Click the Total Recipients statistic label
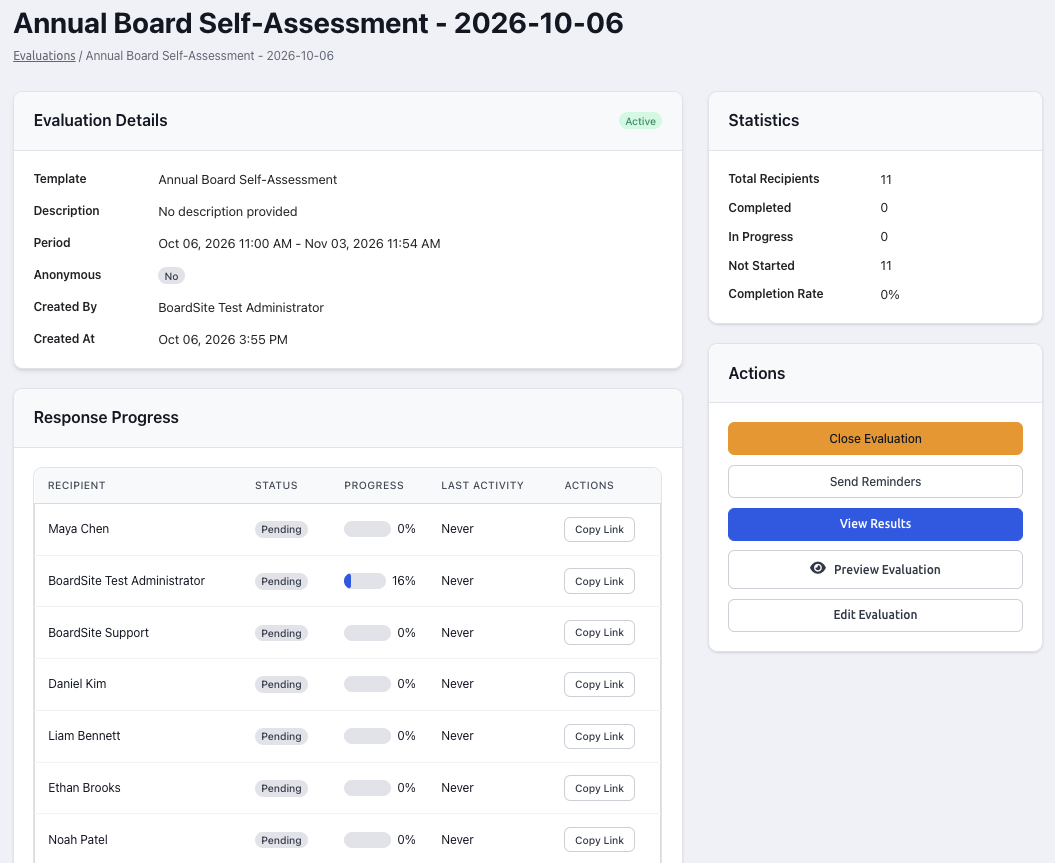 coord(774,179)
